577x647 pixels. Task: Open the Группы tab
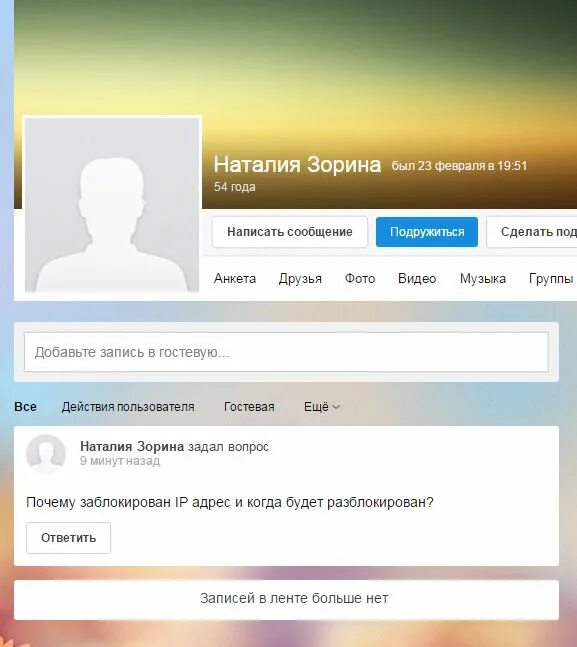[x=551, y=279]
